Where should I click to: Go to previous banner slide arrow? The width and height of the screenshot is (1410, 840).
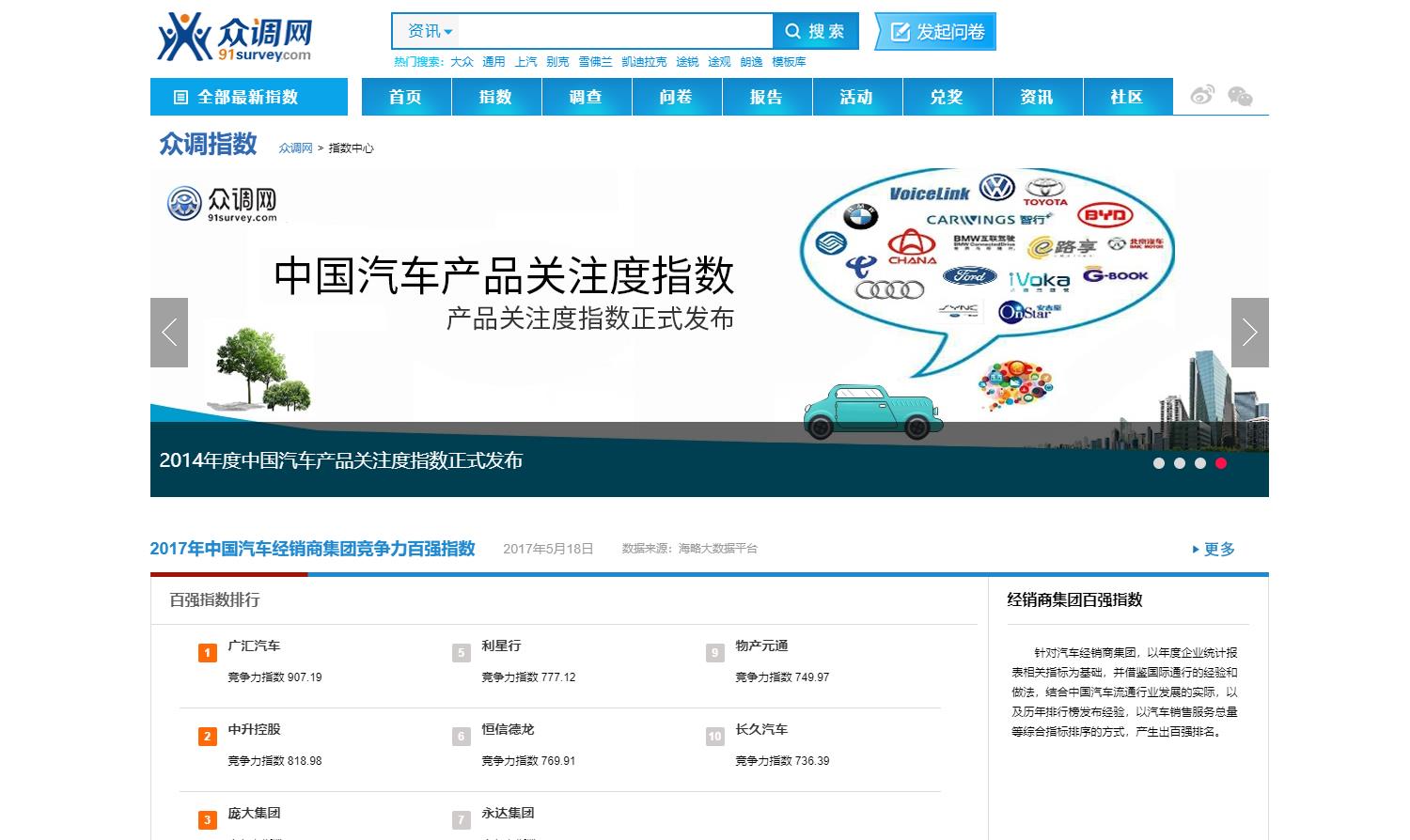(169, 333)
